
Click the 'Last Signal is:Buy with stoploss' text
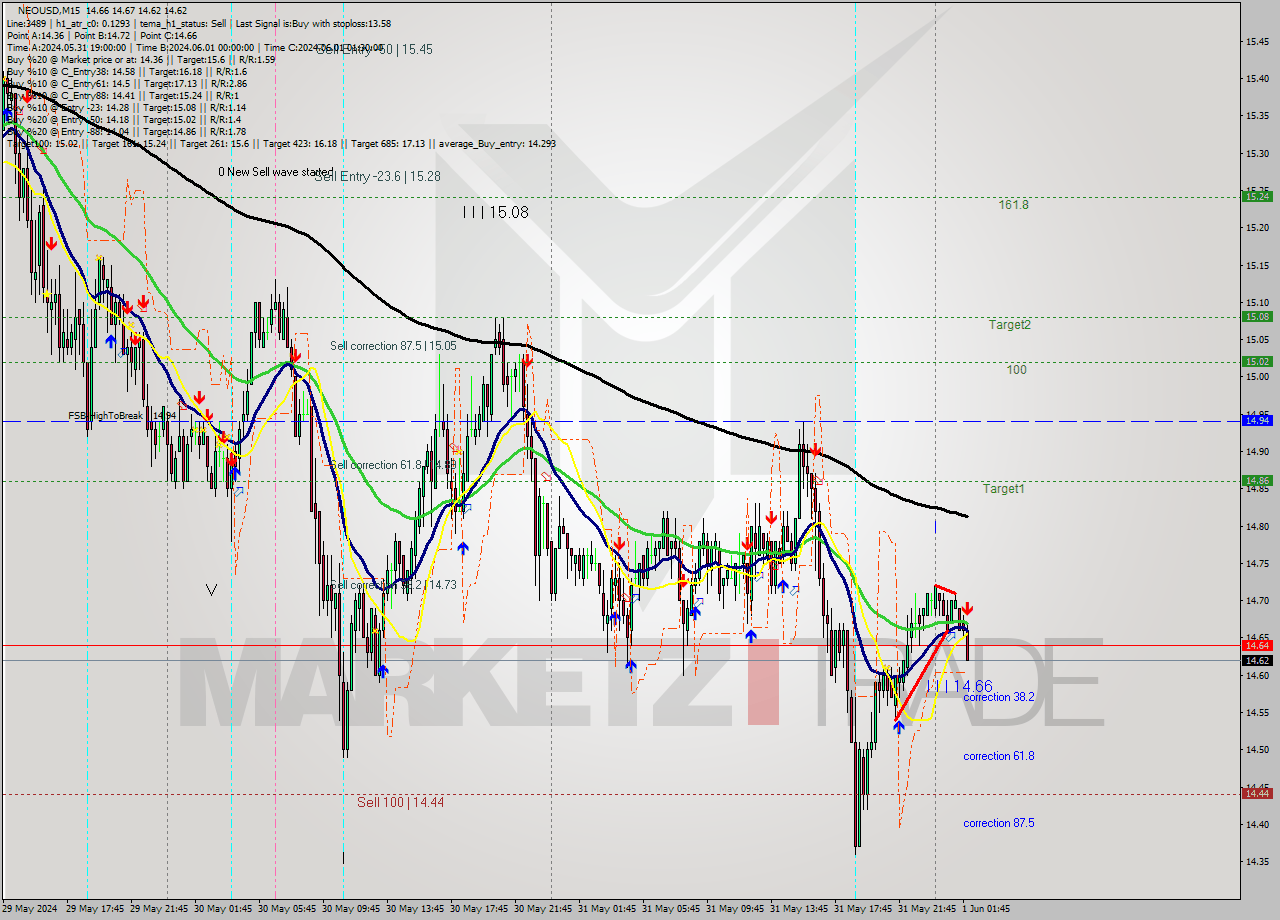[x=313, y=23]
